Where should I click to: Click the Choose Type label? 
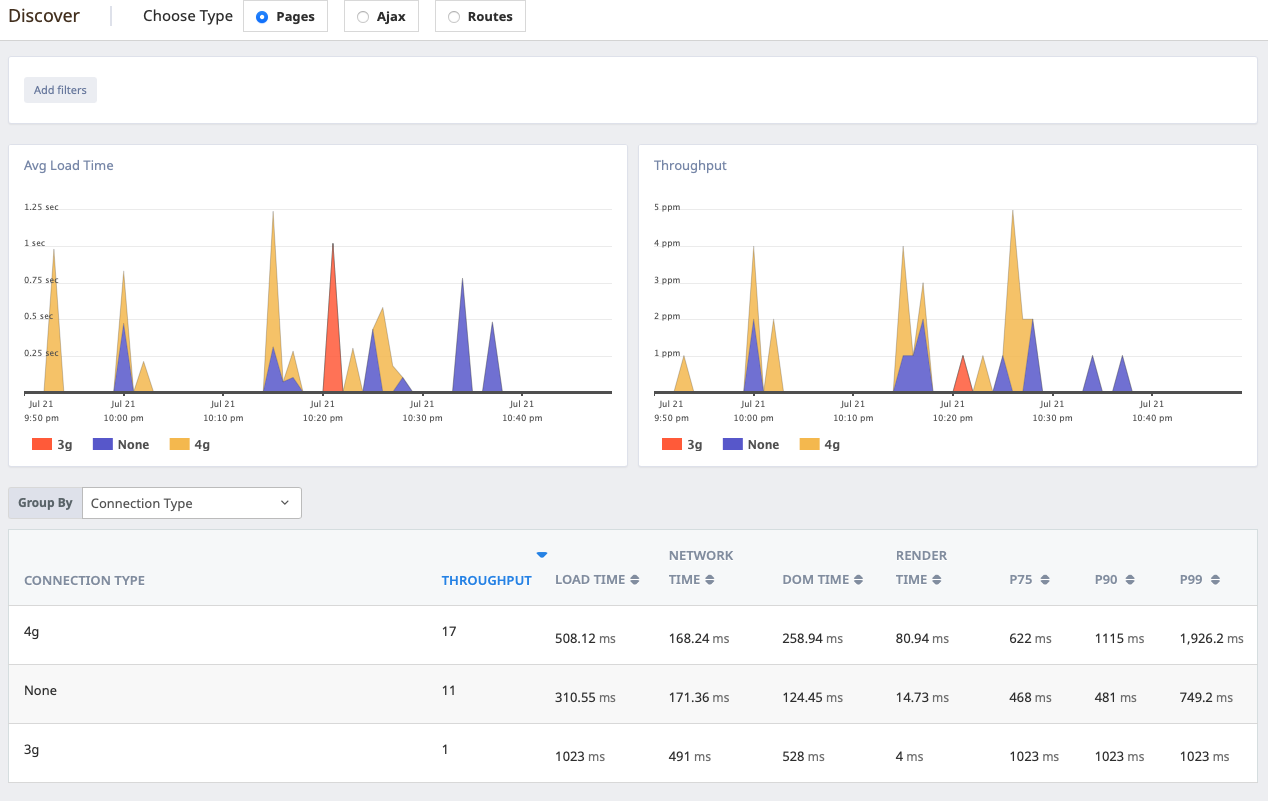coord(188,16)
